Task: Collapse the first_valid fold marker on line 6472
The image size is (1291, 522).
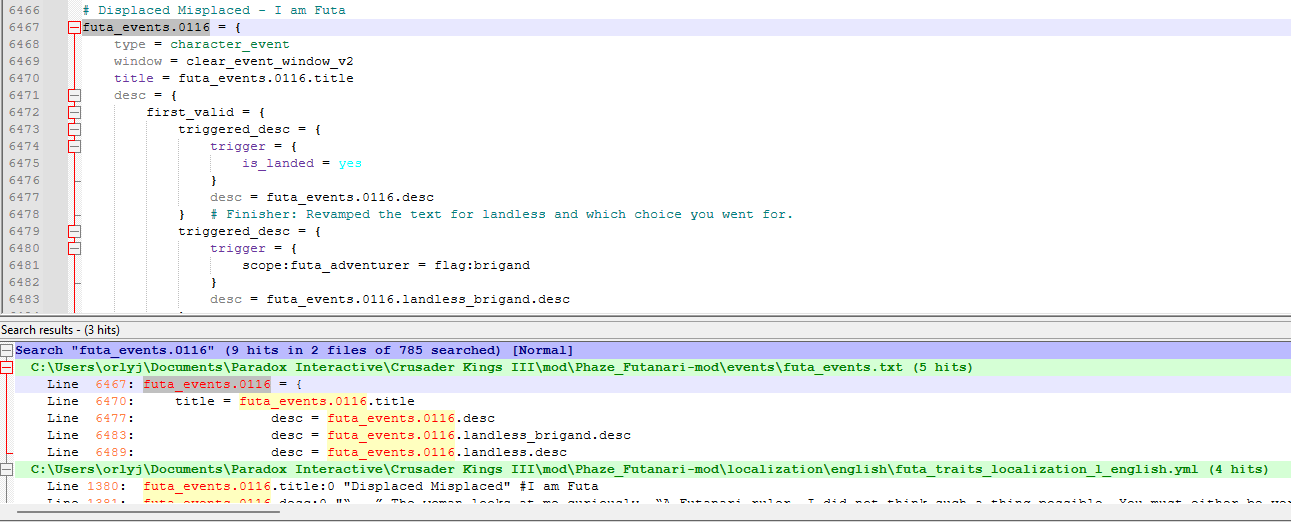Action: click(x=74, y=112)
